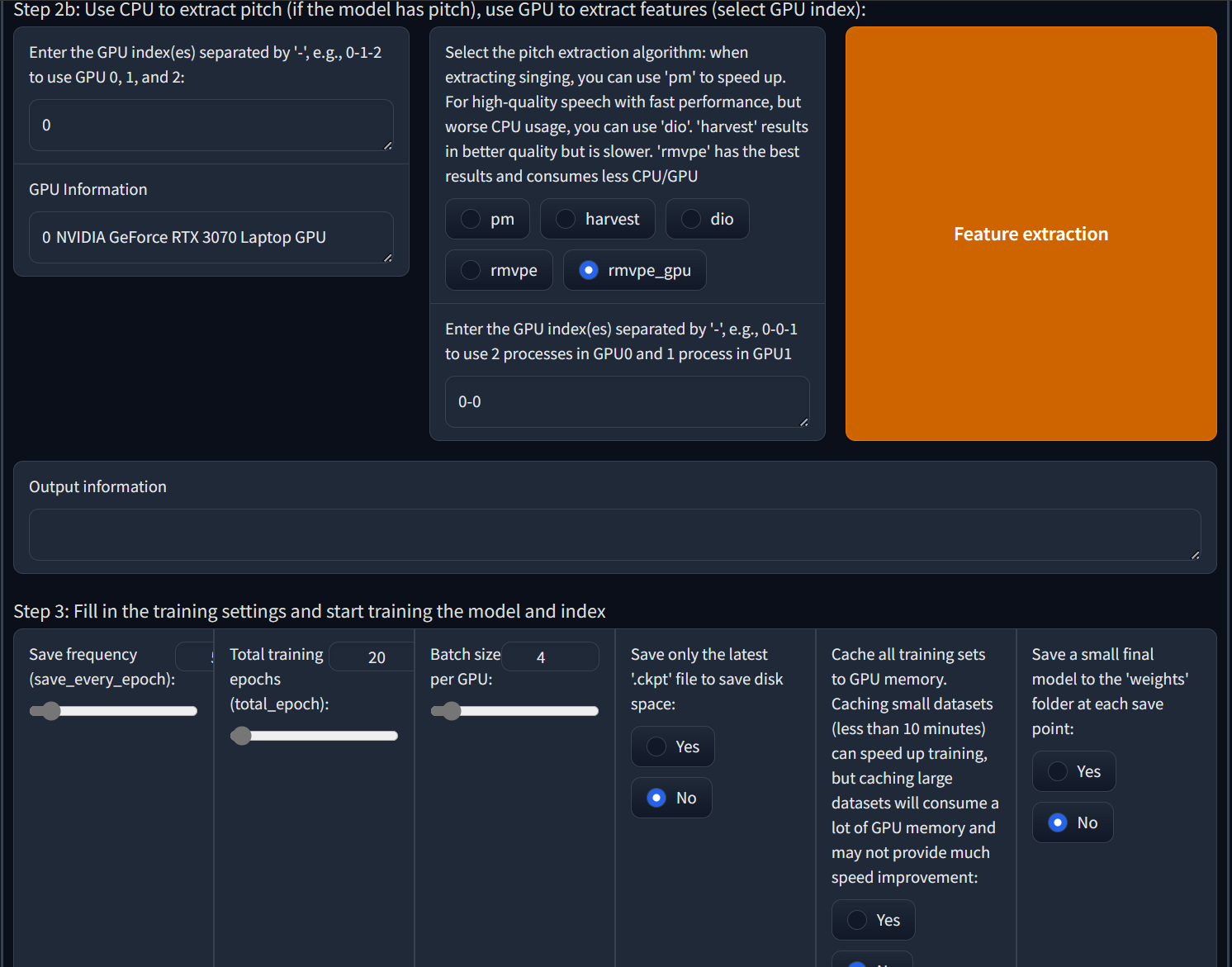1232x967 pixels.
Task: Click the orange Feature extraction button
Action: coord(1031,234)
